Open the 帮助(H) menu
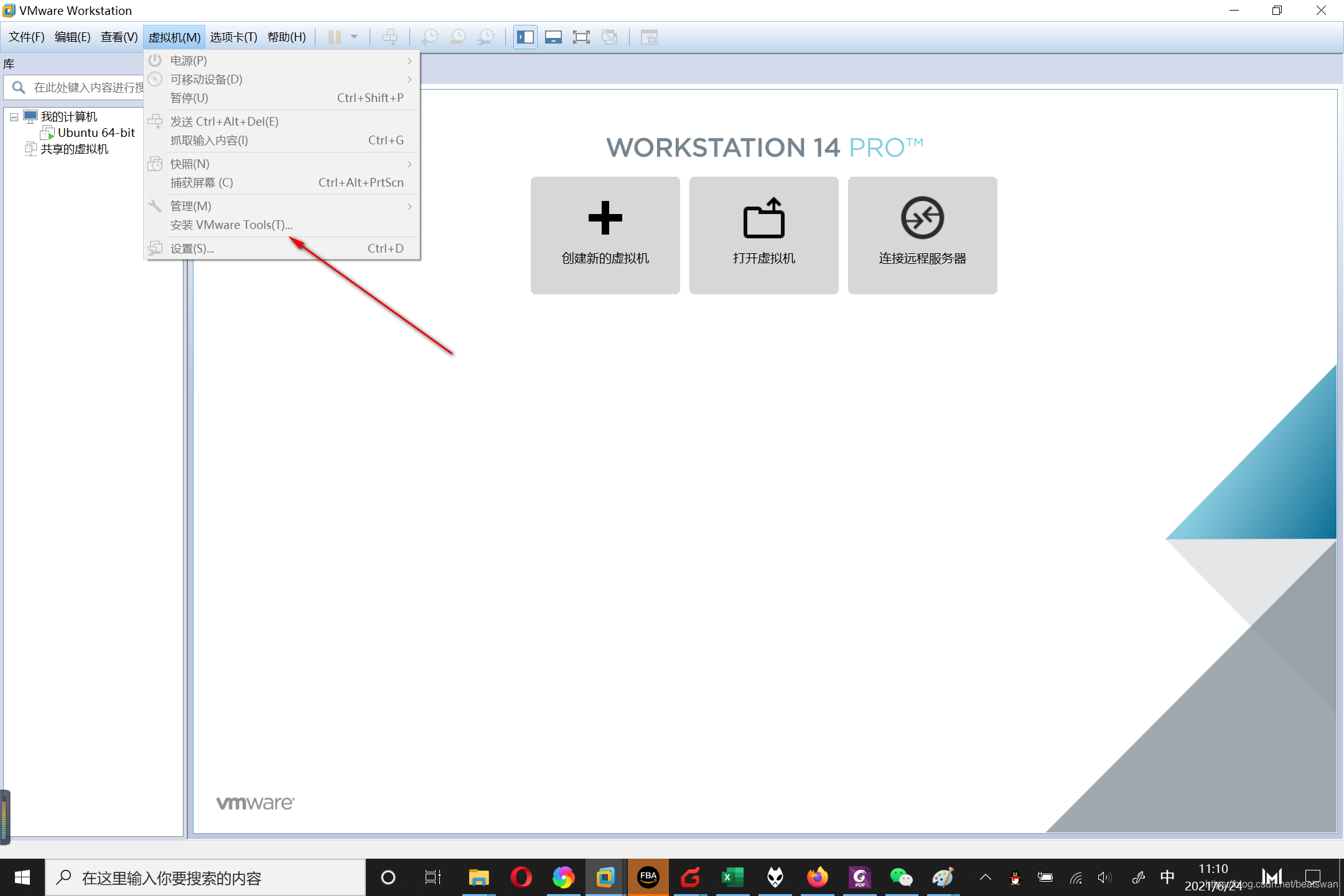Screen dimensions: 1344x896 pos(287,37)
